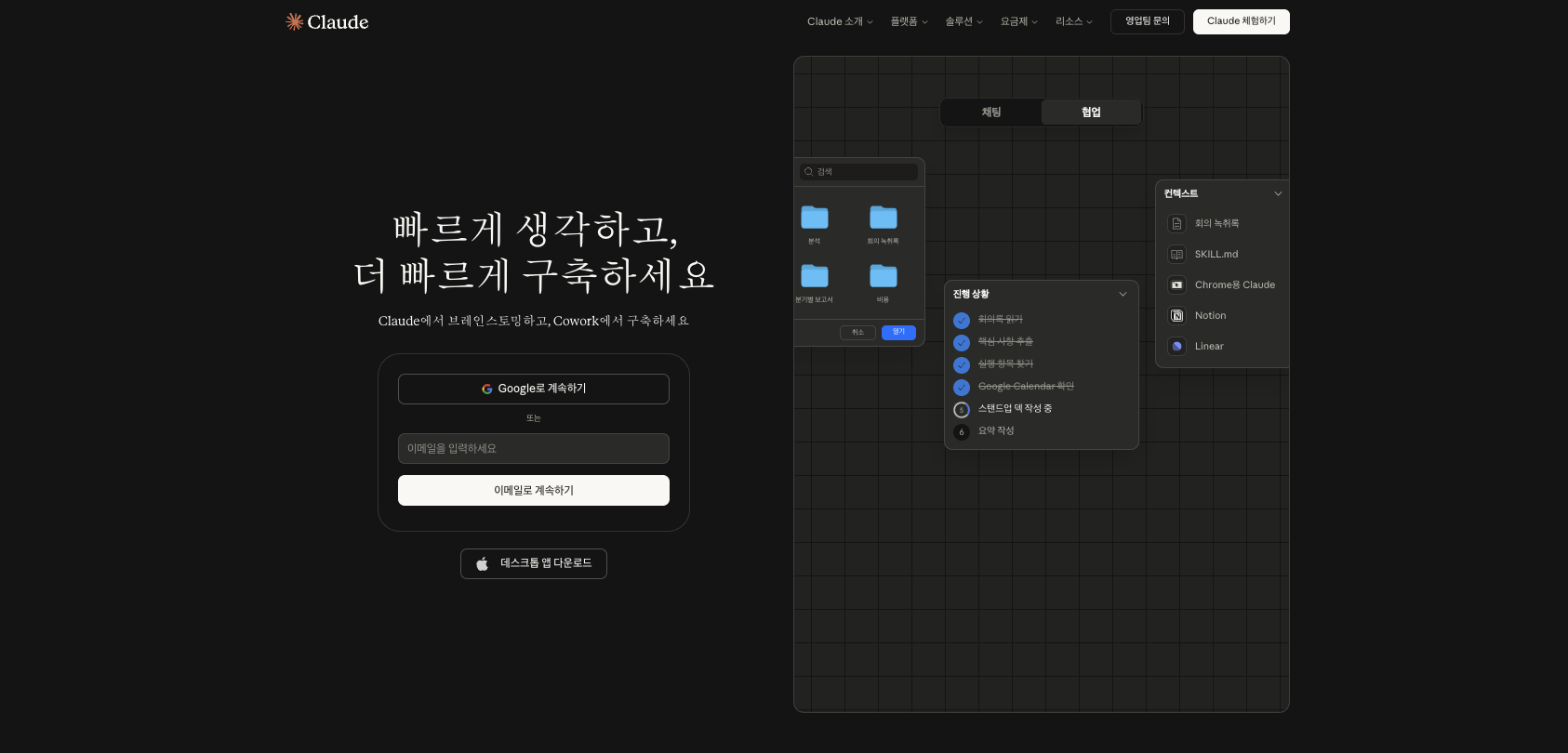Collapse the 진행 상황 panel chevron
Screen dimensions: 1568x753
(x=1123, y=295)
